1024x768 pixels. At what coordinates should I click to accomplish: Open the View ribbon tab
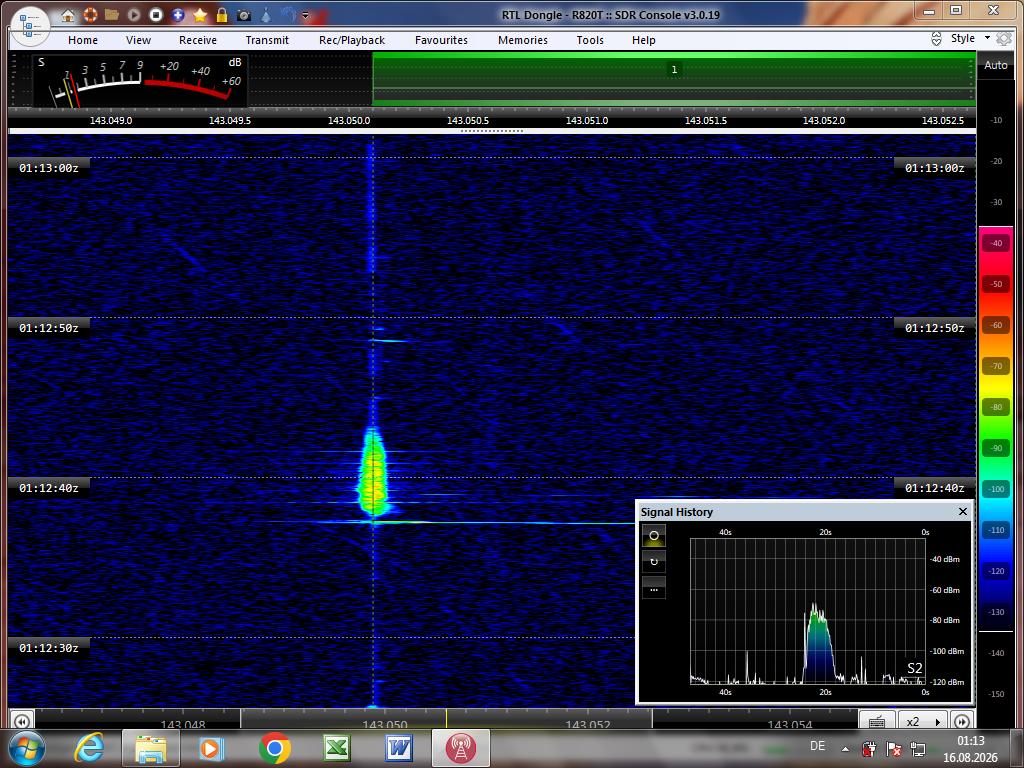(138, 40)
